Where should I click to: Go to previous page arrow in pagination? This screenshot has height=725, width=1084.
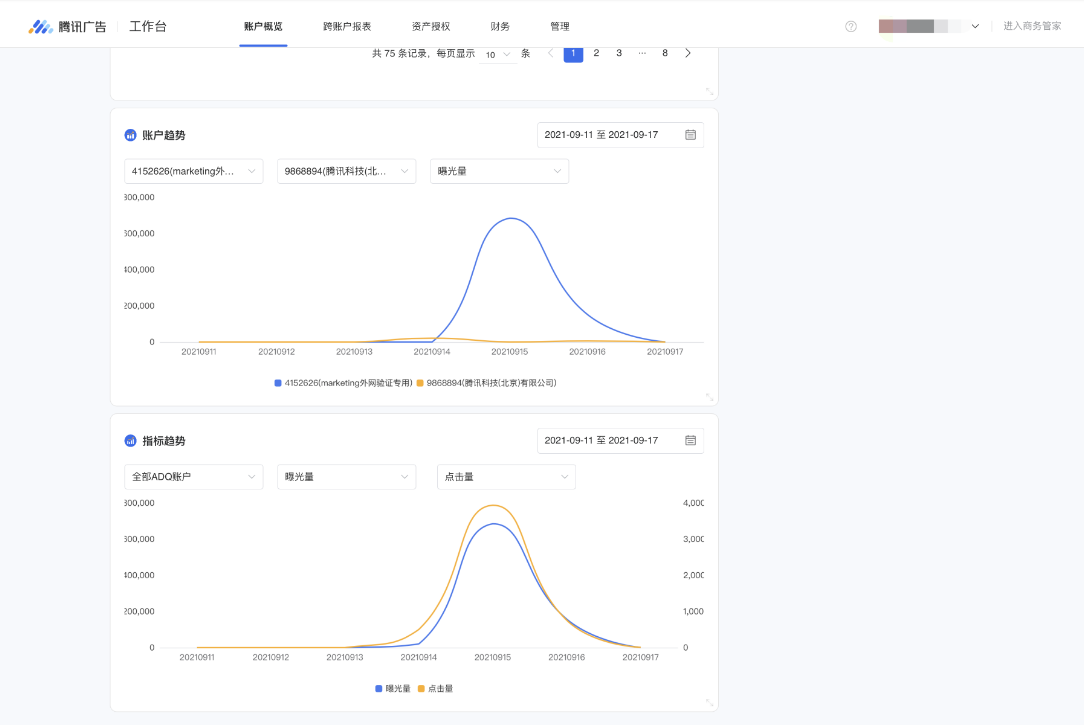point(550,54)
